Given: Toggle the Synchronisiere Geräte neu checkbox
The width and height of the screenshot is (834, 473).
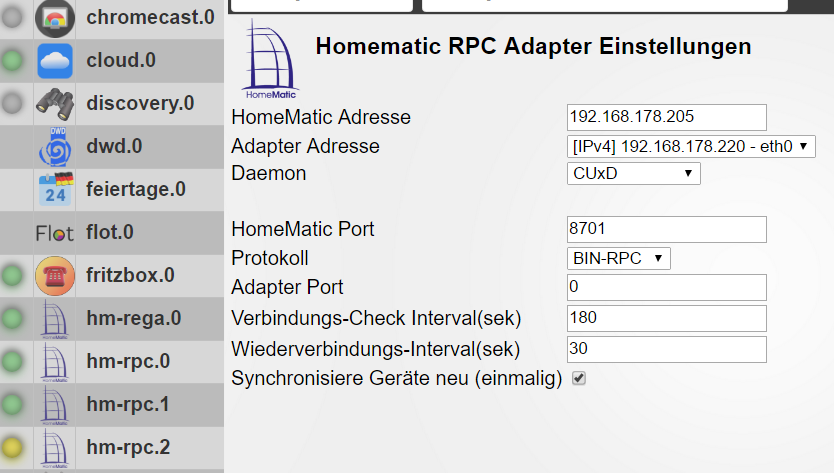Looking at the screenshot, I should [x=578, y=379].
